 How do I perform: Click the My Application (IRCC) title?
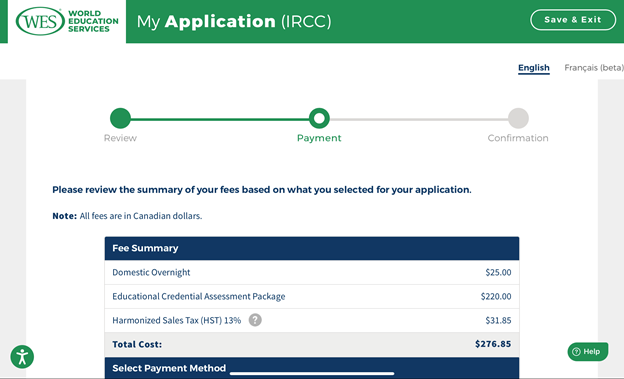(x=234, y=21)
